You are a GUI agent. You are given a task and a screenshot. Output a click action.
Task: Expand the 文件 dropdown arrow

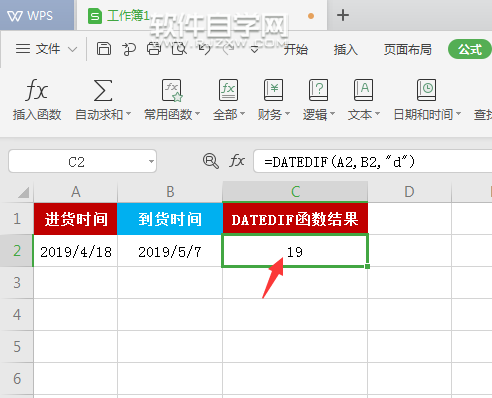pyautogui.click(x=72, y=50)
